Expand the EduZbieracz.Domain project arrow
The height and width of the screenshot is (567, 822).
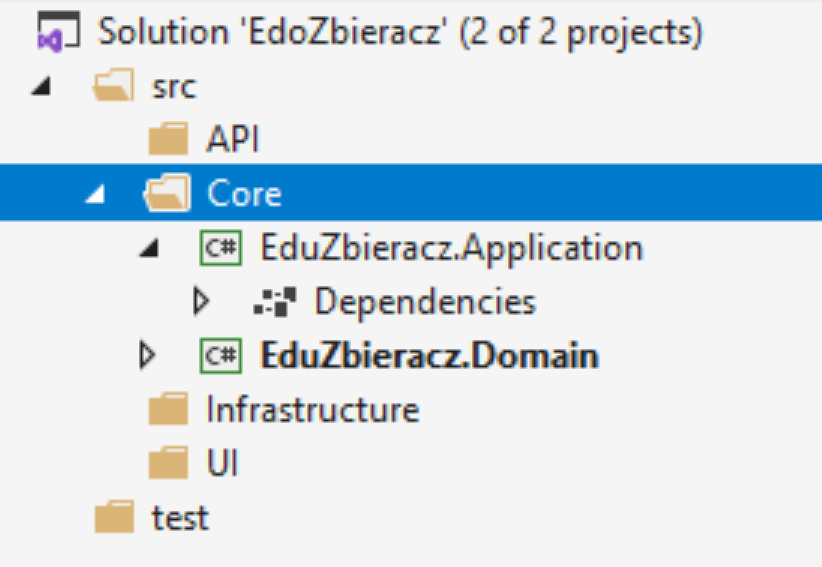click(x=147, y=355)
